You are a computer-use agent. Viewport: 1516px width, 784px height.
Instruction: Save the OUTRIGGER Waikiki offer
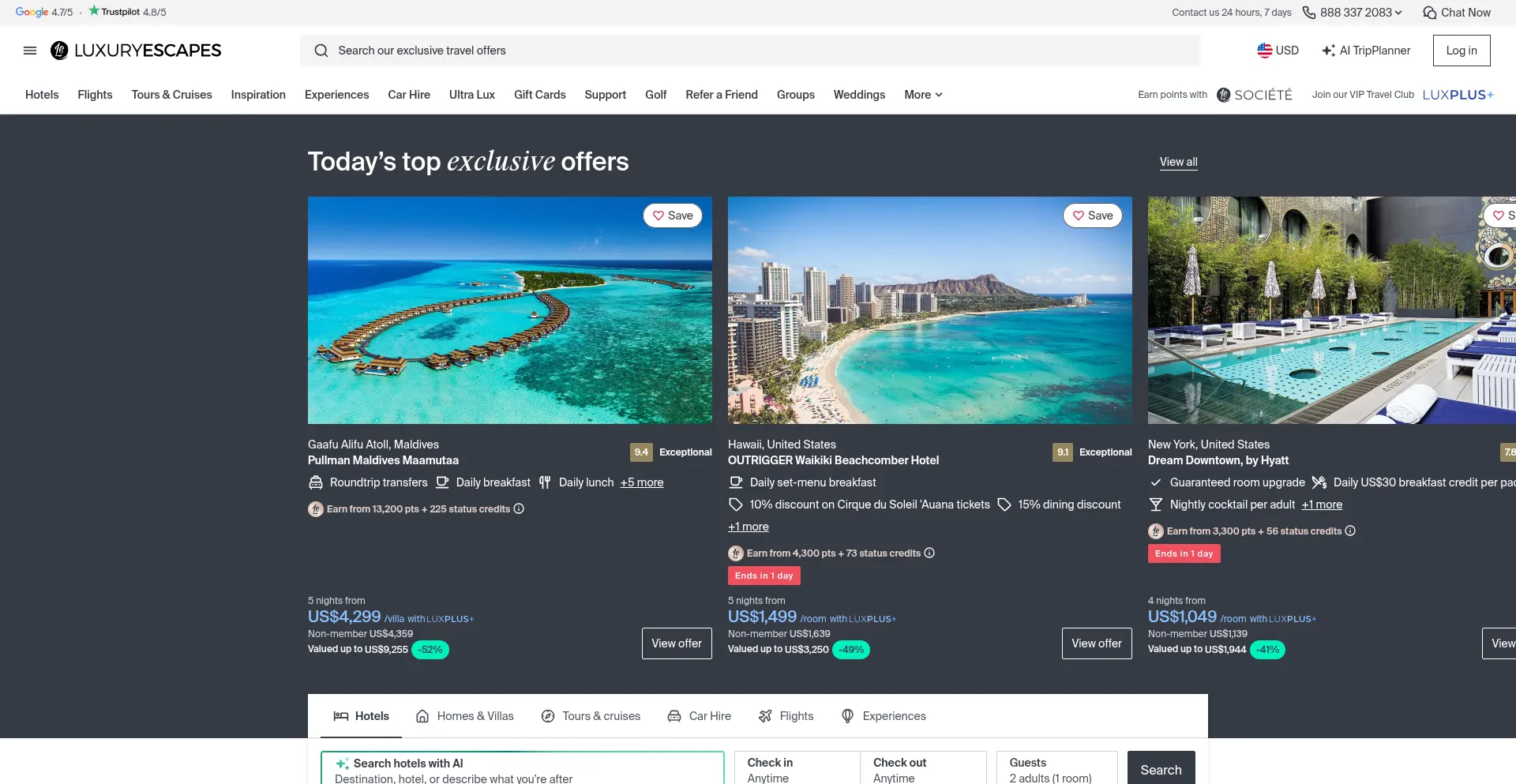coord(1093,216)
